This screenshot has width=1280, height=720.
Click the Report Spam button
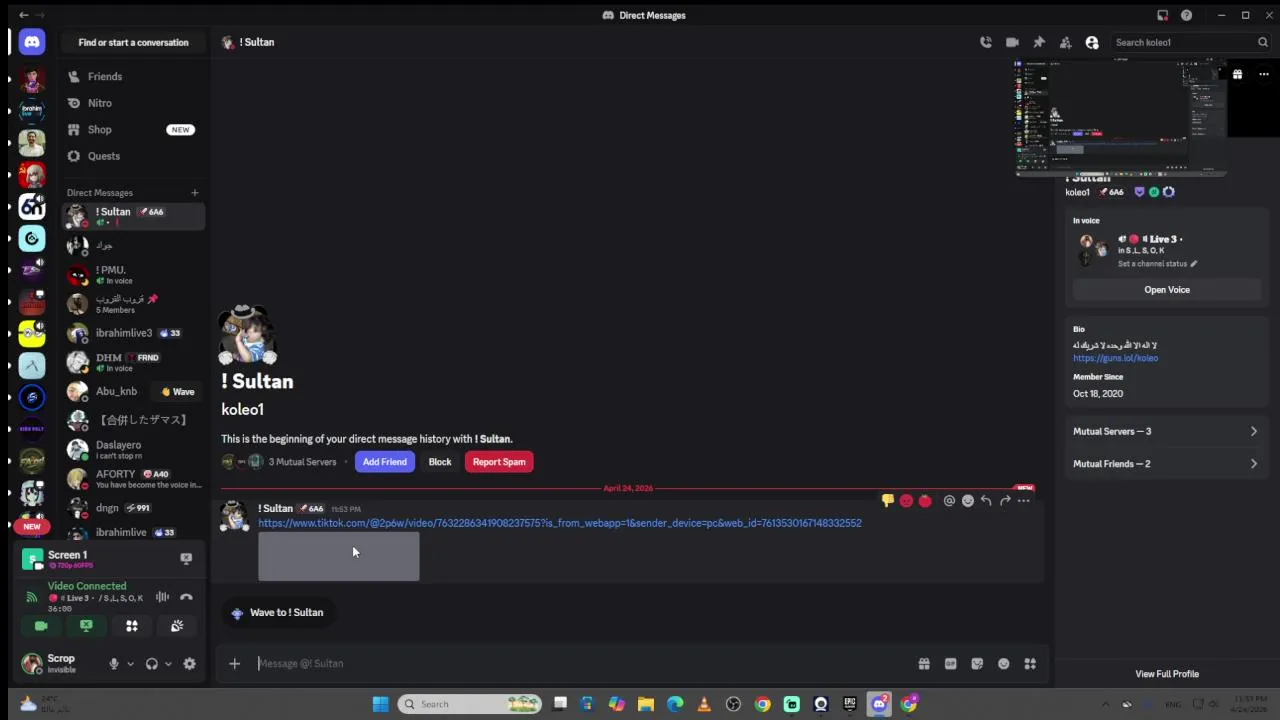point(499,462)
